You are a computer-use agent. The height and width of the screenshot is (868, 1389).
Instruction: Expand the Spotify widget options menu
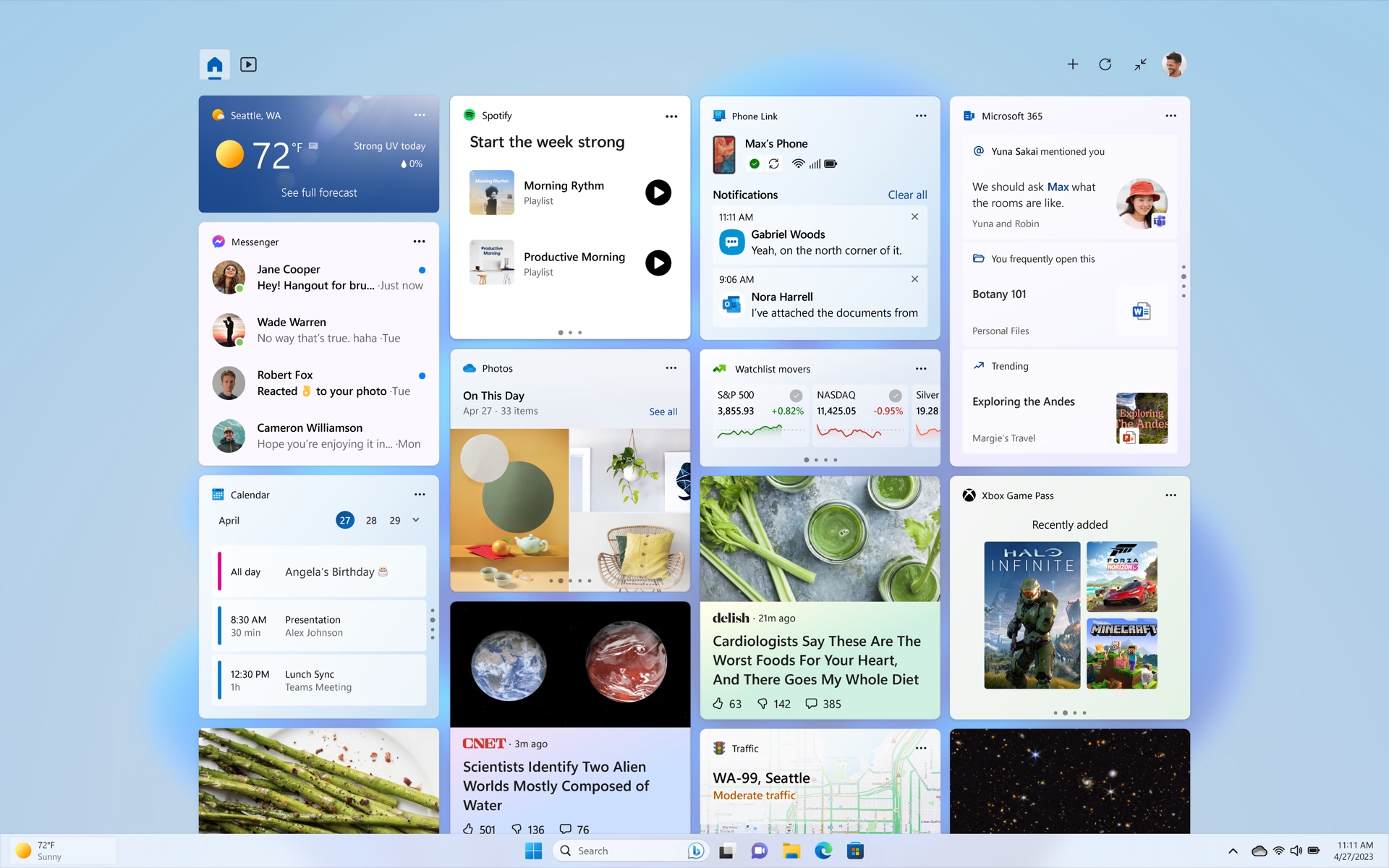point(671,115)
